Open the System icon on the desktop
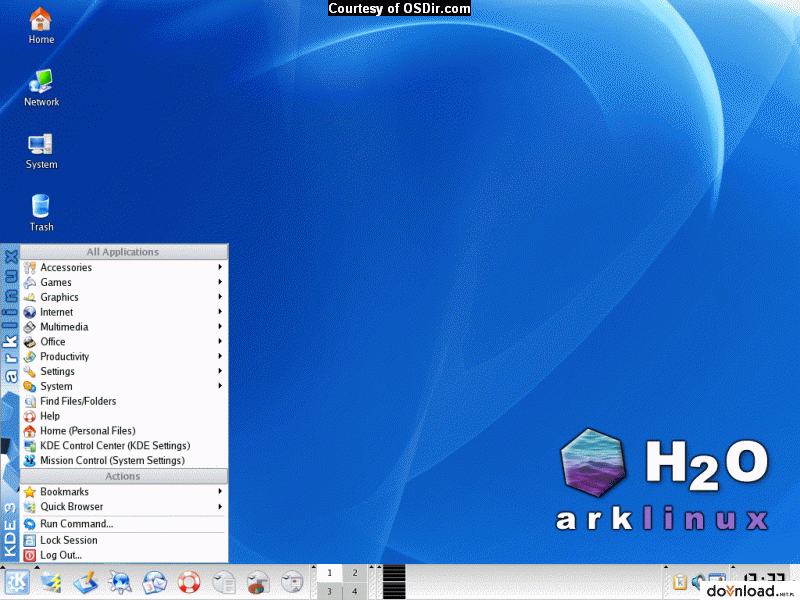 pyautogui.click(x=41, y=151)
